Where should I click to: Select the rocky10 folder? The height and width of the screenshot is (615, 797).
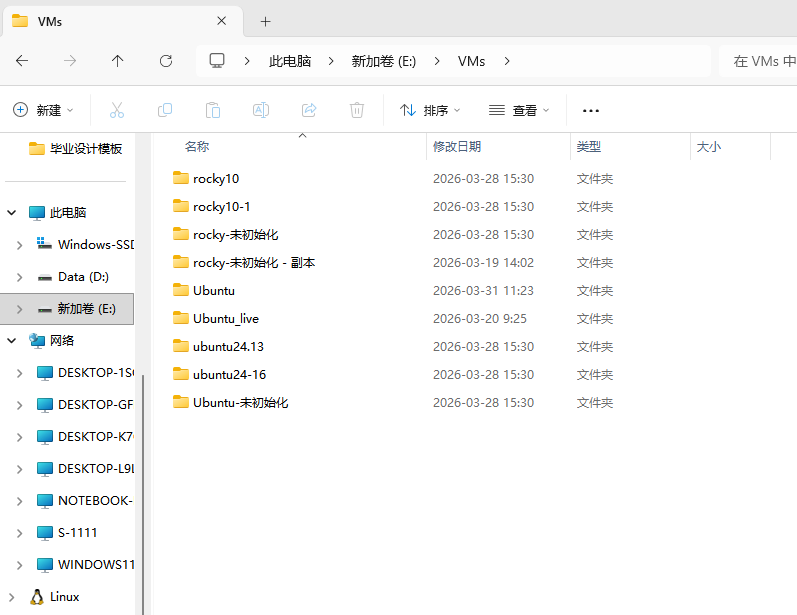[x=216, y=178]
